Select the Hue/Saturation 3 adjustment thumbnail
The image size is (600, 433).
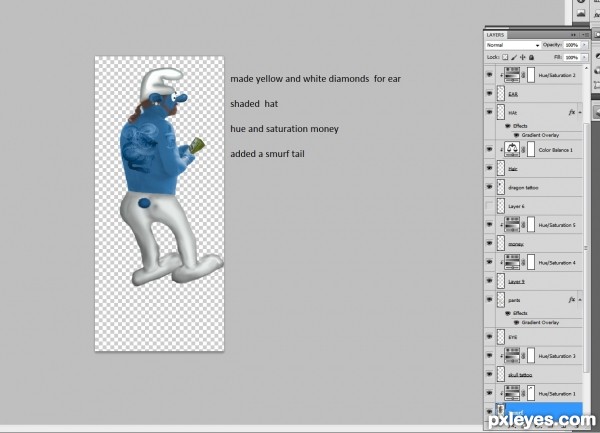(512, 356)
